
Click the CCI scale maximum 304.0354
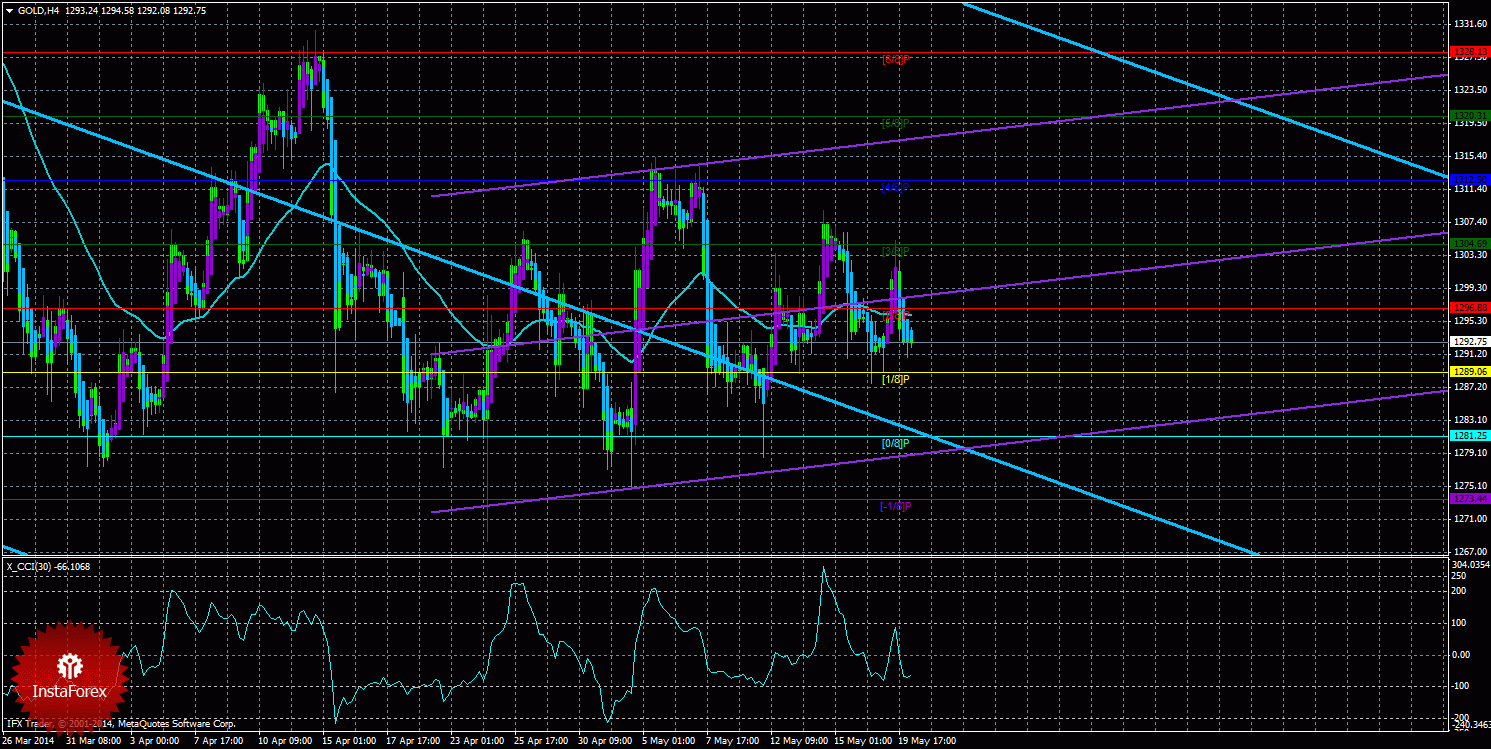(1471, 564)
